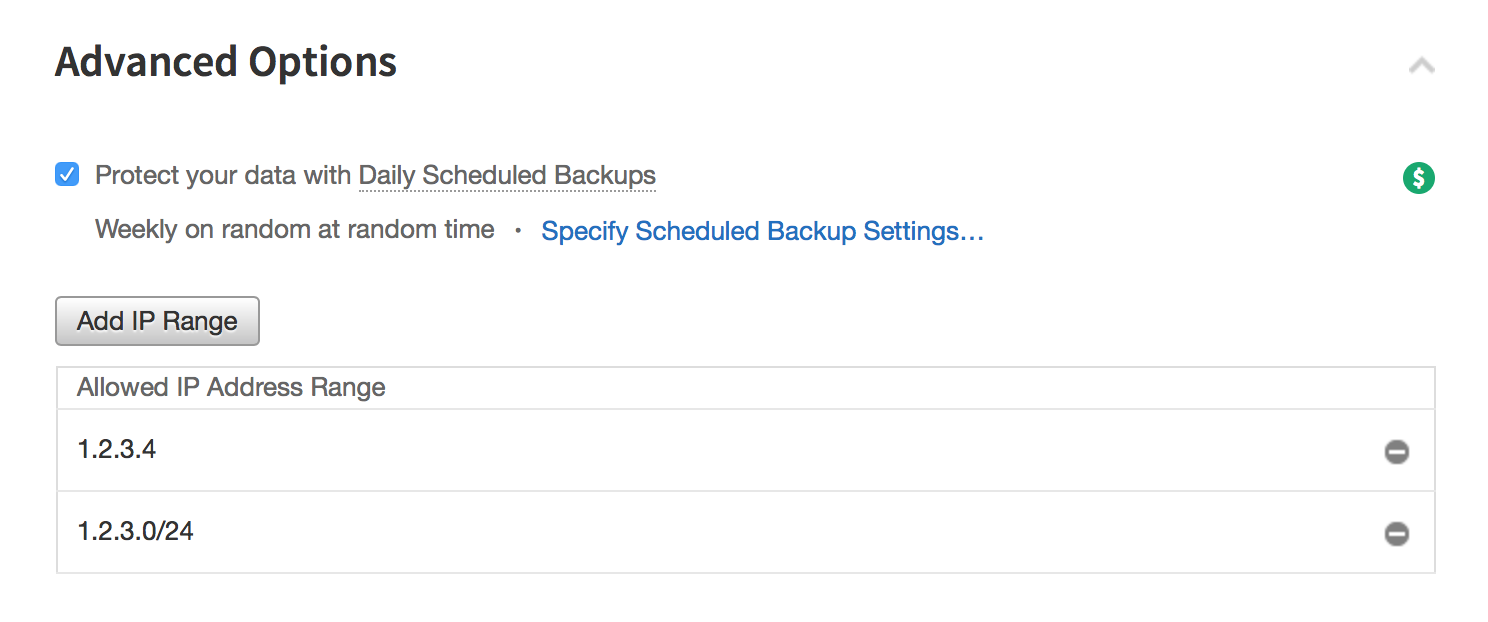Screen dimensions: 1488x622
Task: Select the 1.2.3.0/24 range text
Action: click(135, 531)
